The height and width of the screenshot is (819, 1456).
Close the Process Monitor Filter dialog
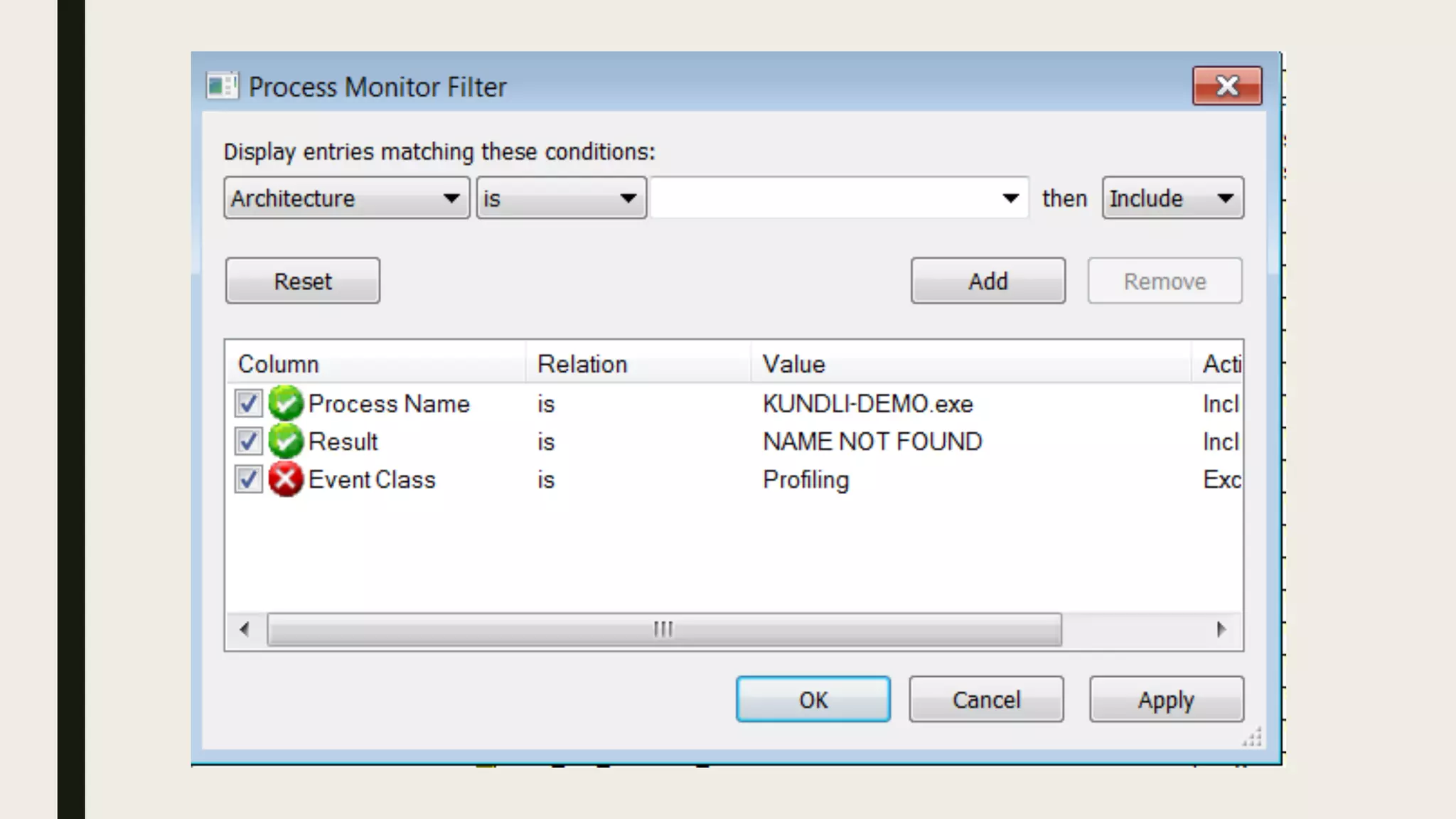1227,86
